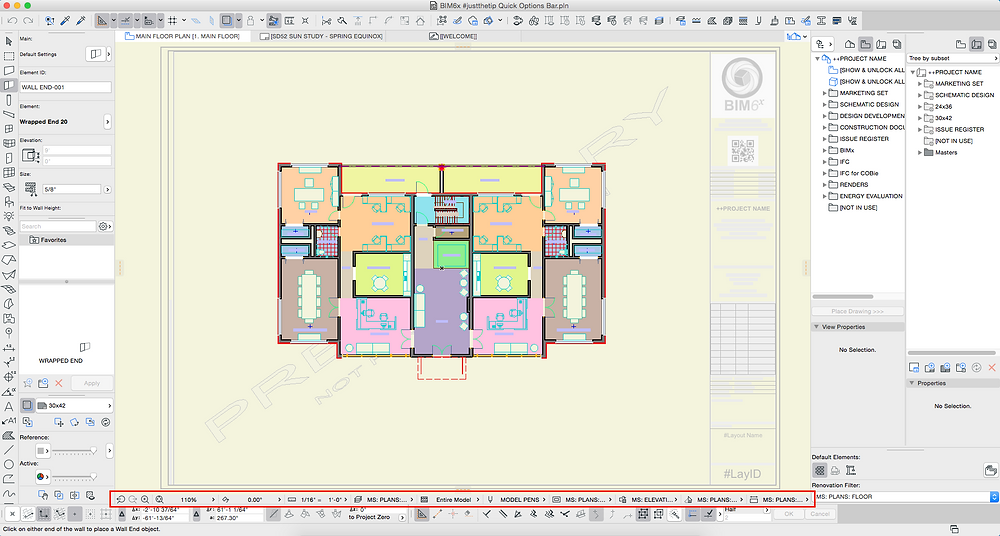Screen dimensions: 1000x536
Task: Toggle the grid snap icon in toolbar
Action: 172,21
